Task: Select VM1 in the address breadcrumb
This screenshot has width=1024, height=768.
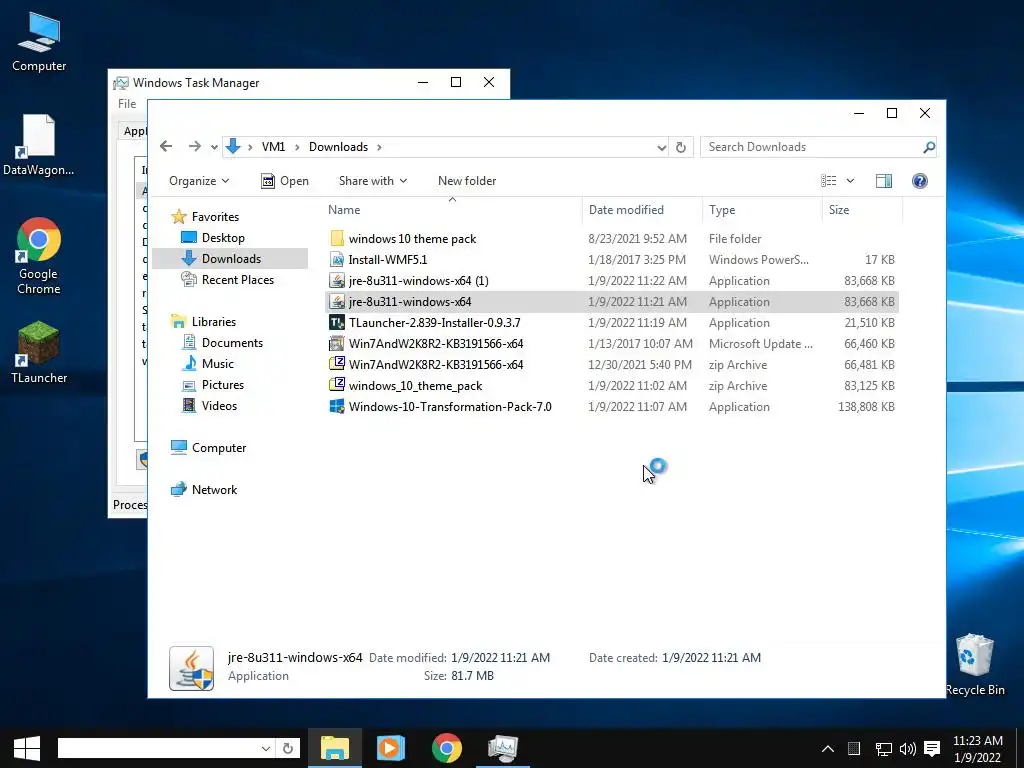Action: pos(273,147)
